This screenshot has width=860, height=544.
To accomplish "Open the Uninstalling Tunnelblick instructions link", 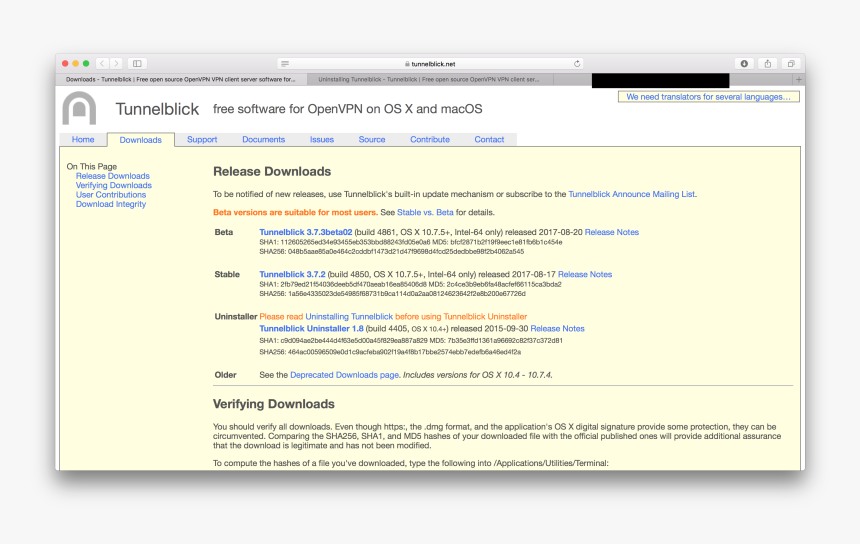I will [x=349, y=316].
